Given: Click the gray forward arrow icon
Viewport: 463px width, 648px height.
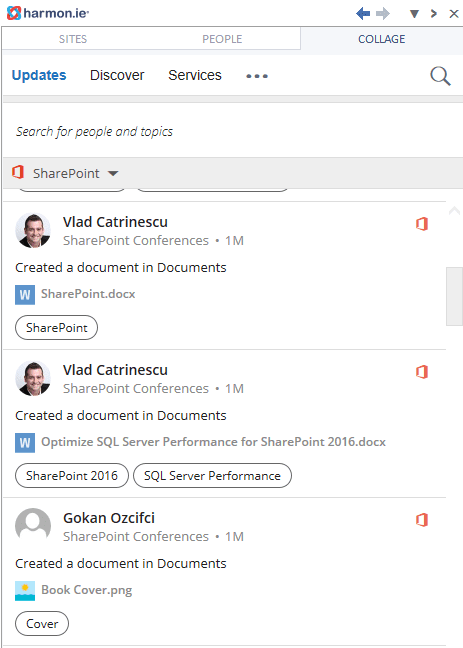Looking at the screenshot, I should [x=383, y=14].
